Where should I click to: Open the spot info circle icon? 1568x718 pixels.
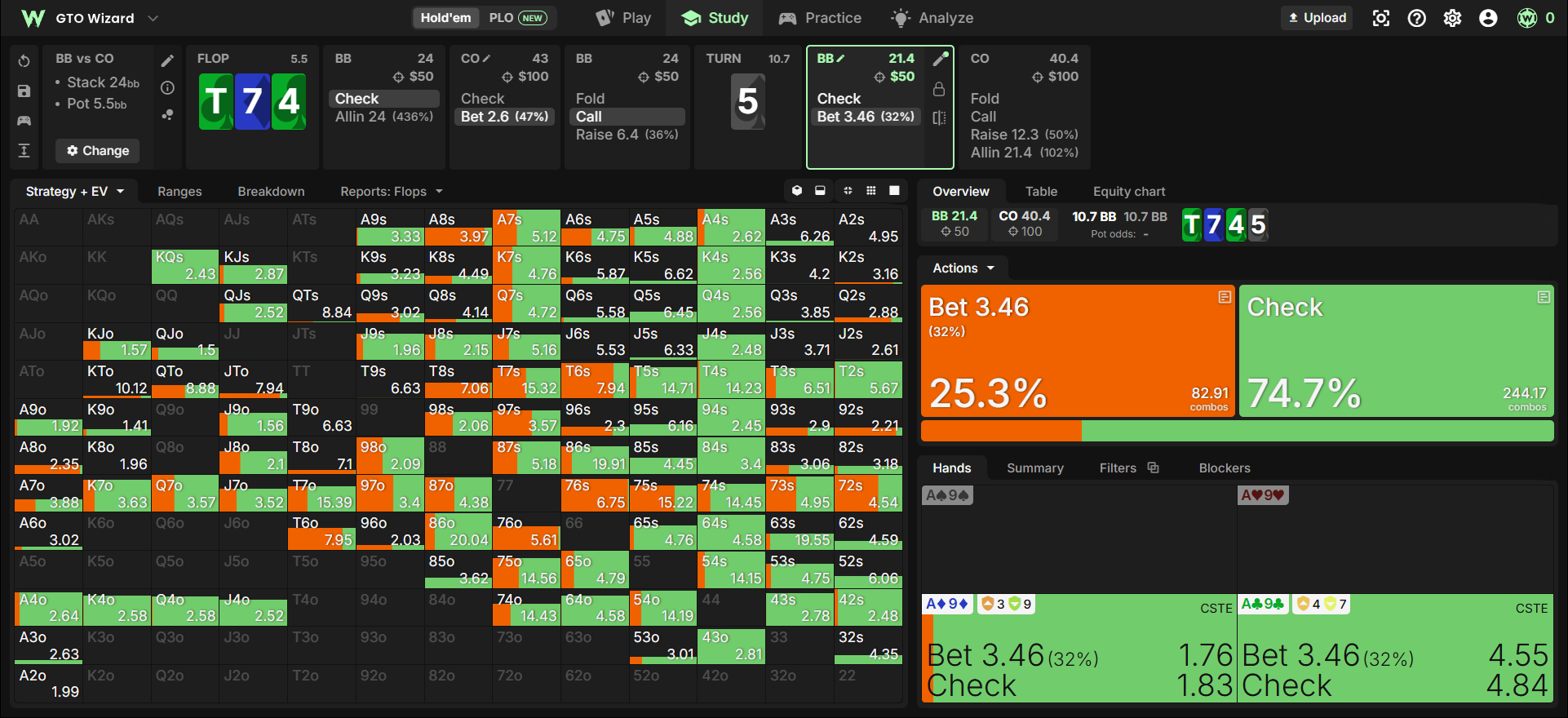pos(167,88)
